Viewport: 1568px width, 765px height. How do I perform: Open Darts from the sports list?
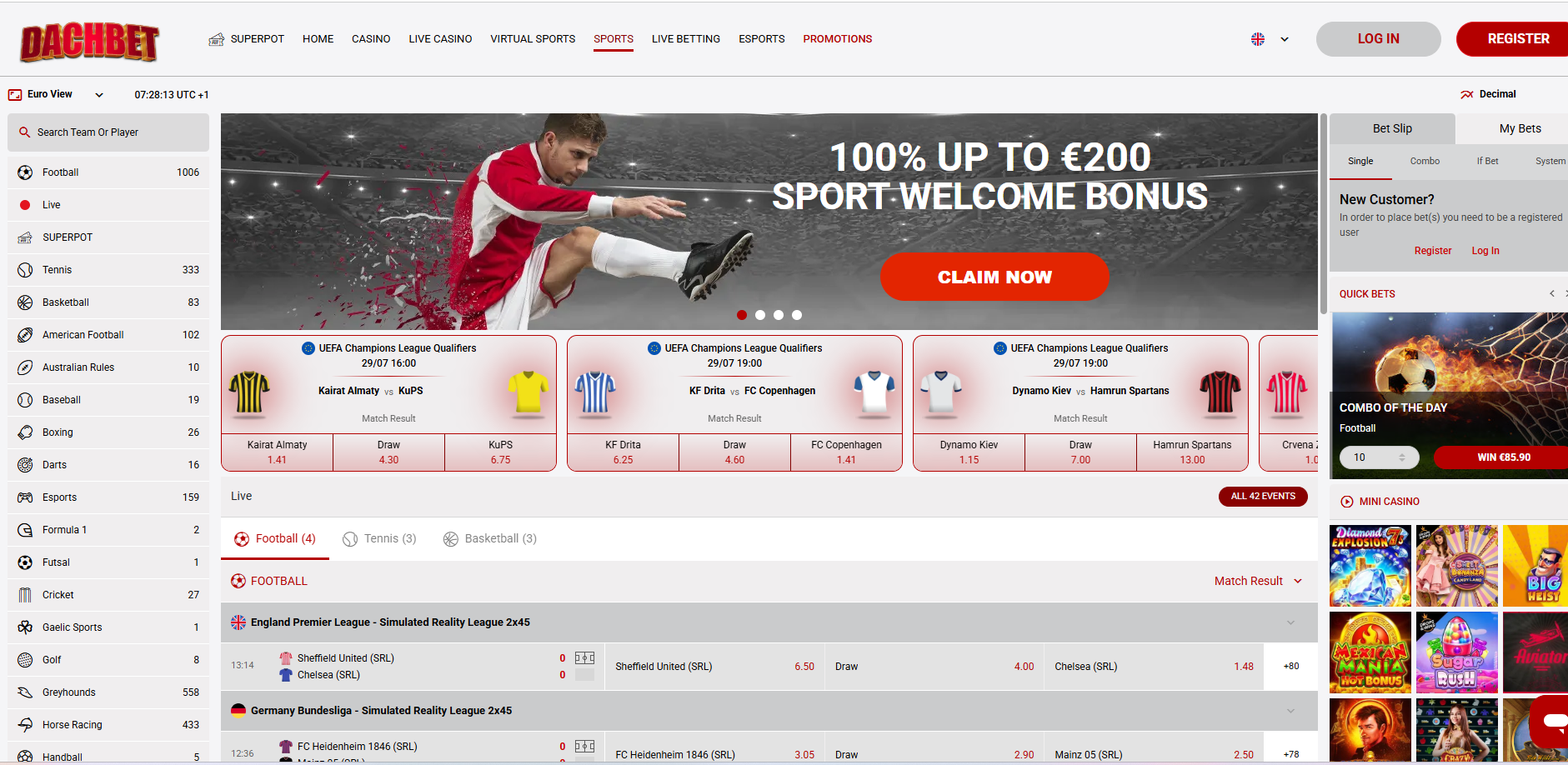click(108, 465)
